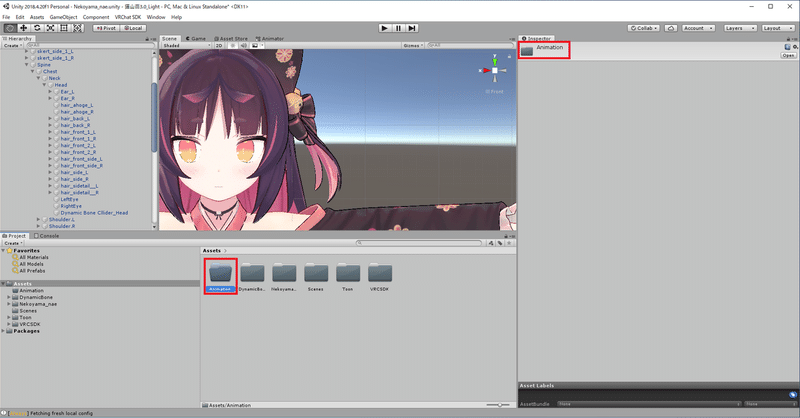Toggle Pivot handle position
The width and height of the screenshot is (800, 418).
coord(107,28)
